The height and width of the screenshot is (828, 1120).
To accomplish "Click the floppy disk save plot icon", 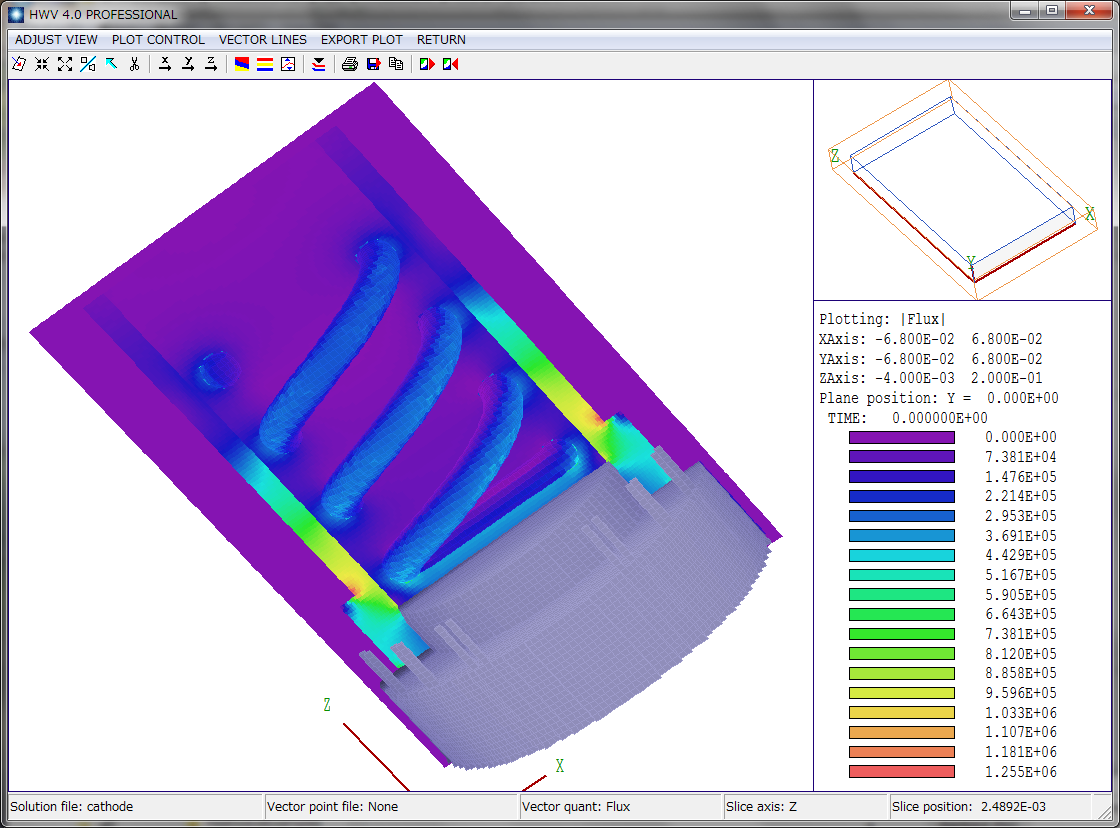I will pyautogui.click(x=373, y=64).
